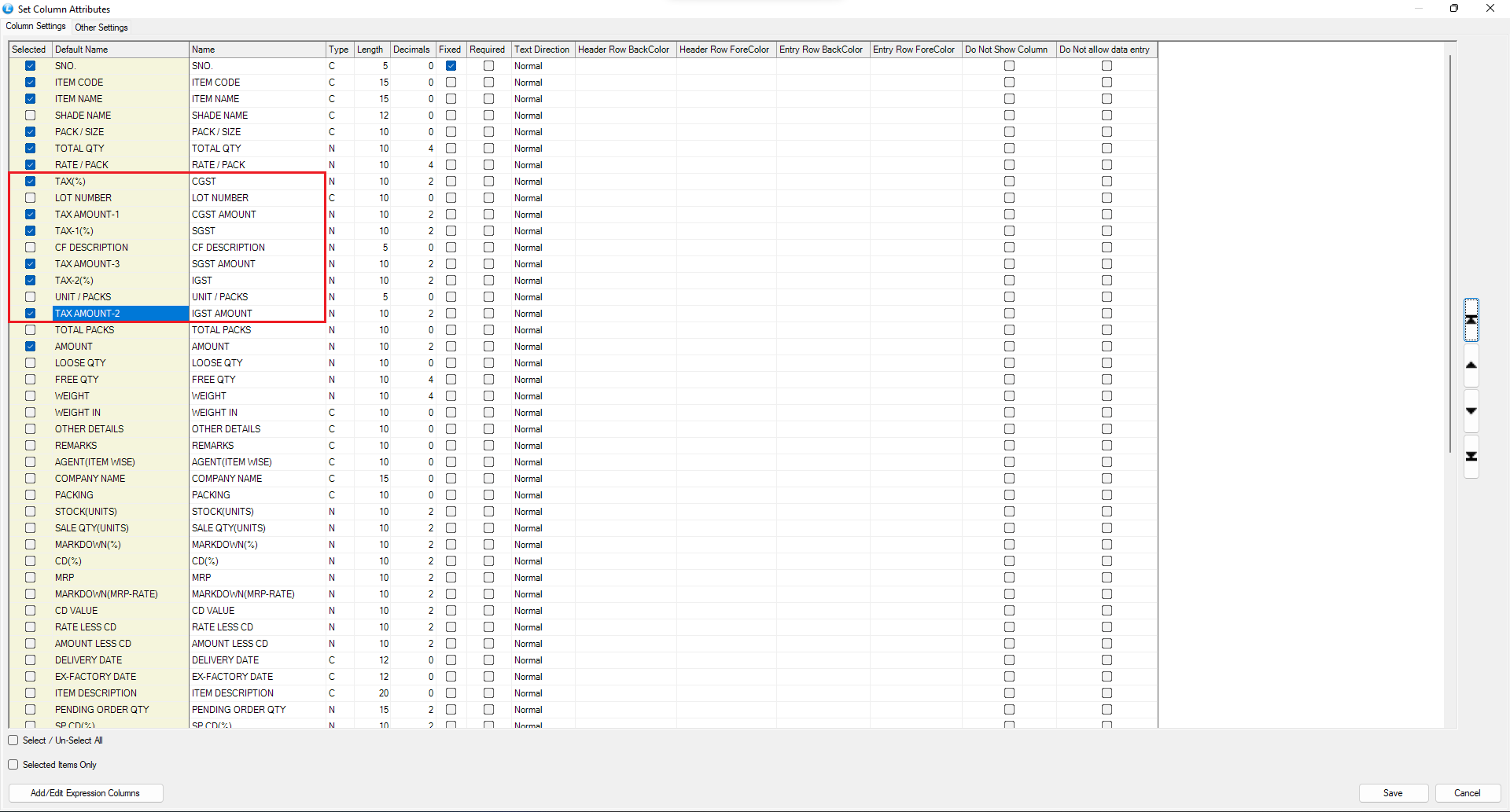
Task: Click the app icon in title bar
Action: [x=8, y=9]
